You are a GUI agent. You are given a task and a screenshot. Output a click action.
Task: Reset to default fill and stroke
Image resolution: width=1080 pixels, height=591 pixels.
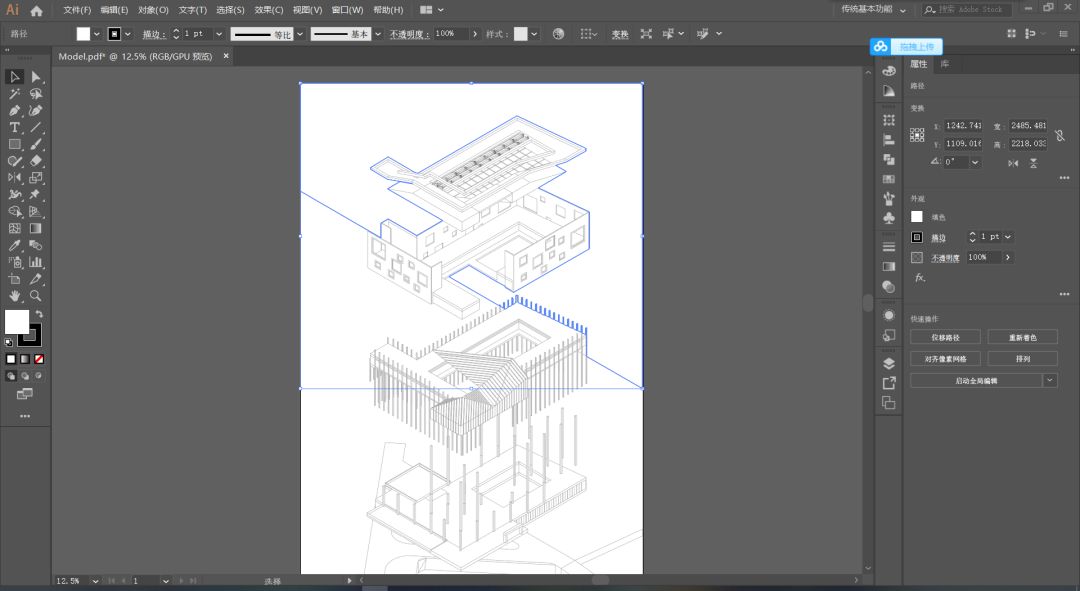8,342
